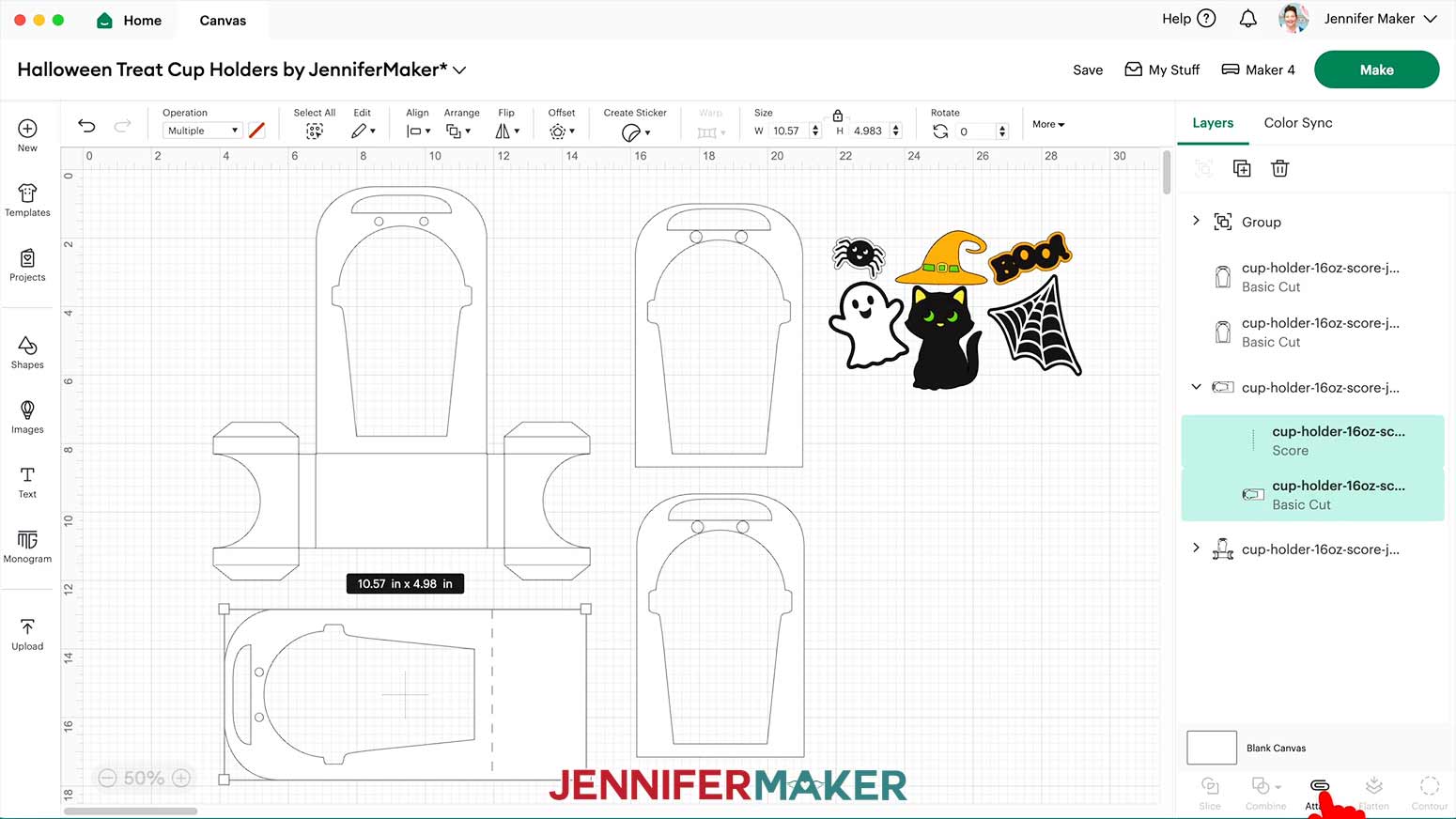Open the Help menu
This screenshot has width=1456, height=819.
[1188, 19]
